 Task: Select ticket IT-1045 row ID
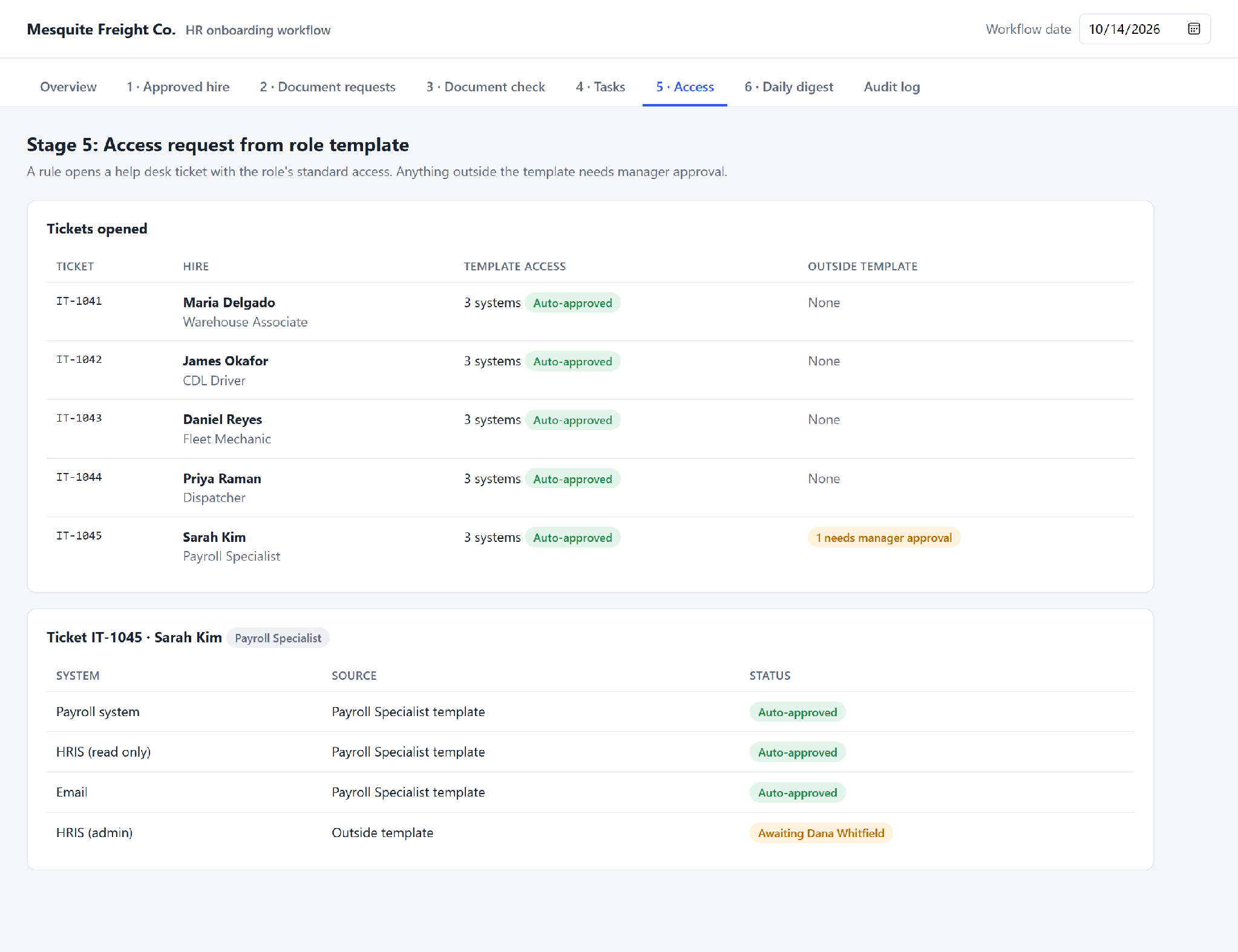click(x=79, y=536)
